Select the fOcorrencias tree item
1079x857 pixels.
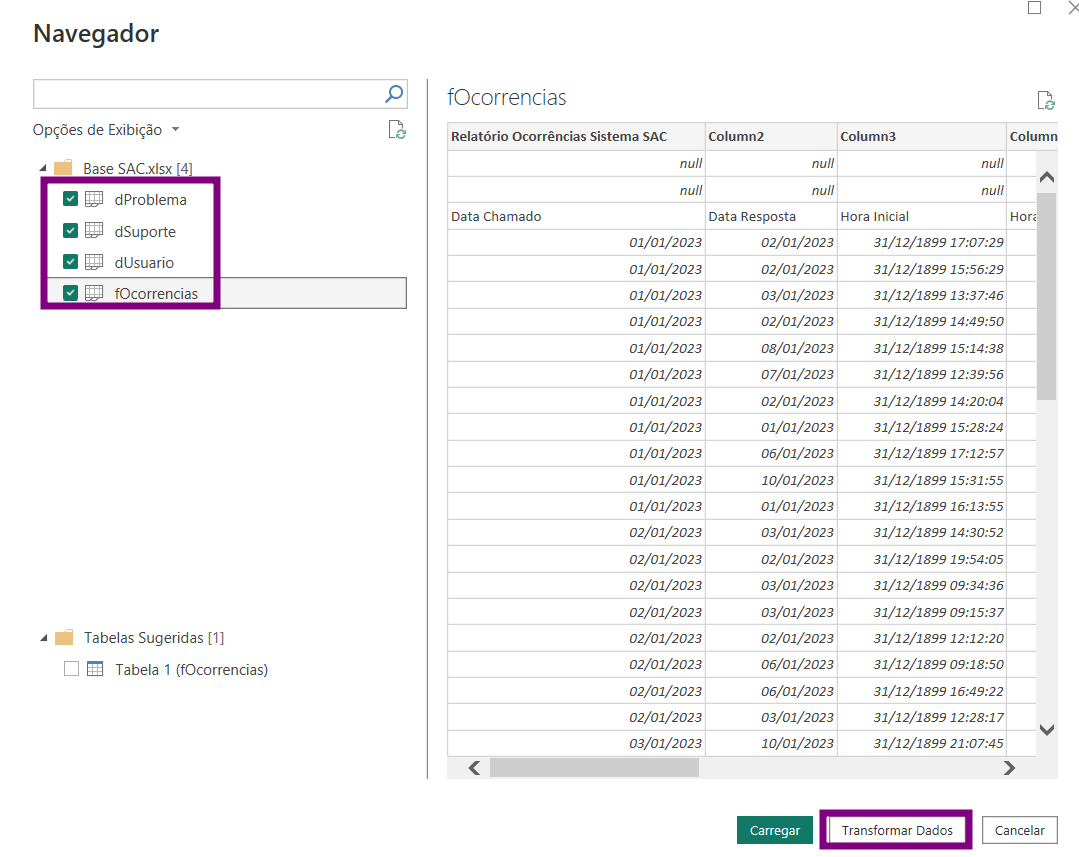[226, 293]
